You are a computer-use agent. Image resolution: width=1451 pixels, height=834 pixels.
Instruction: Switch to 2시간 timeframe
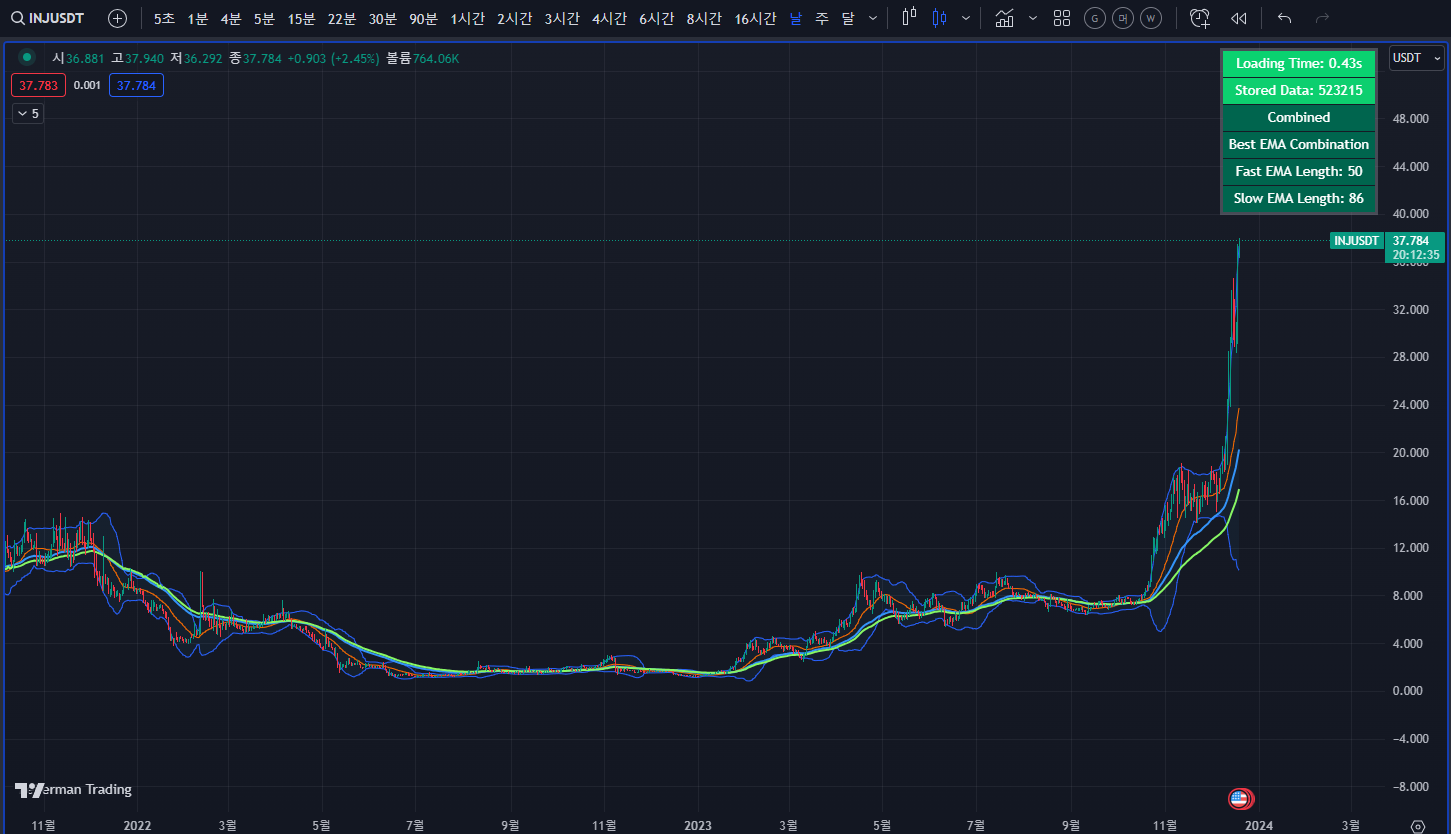point(514,18)
